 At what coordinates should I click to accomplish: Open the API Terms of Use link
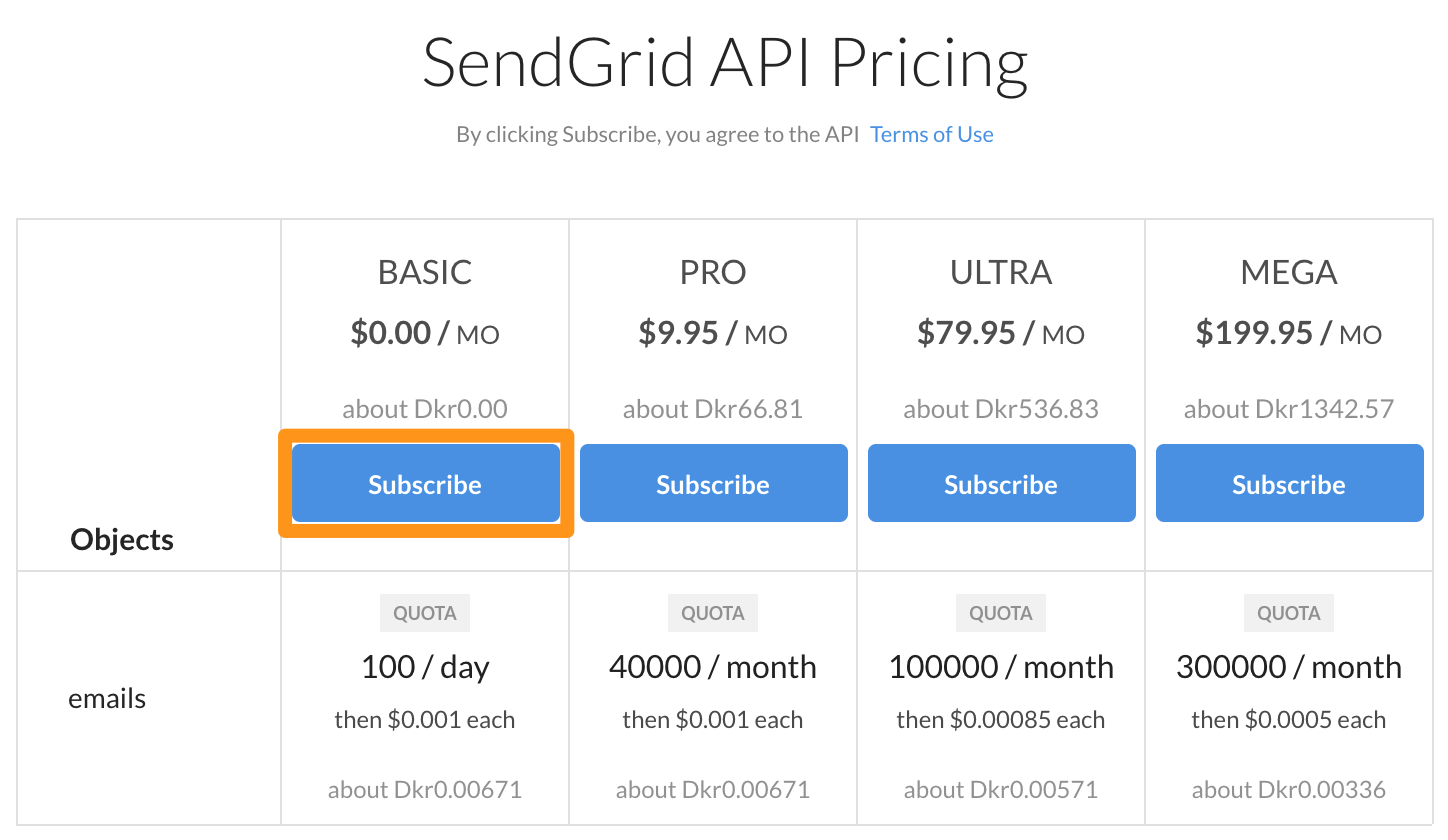[932, 135]
